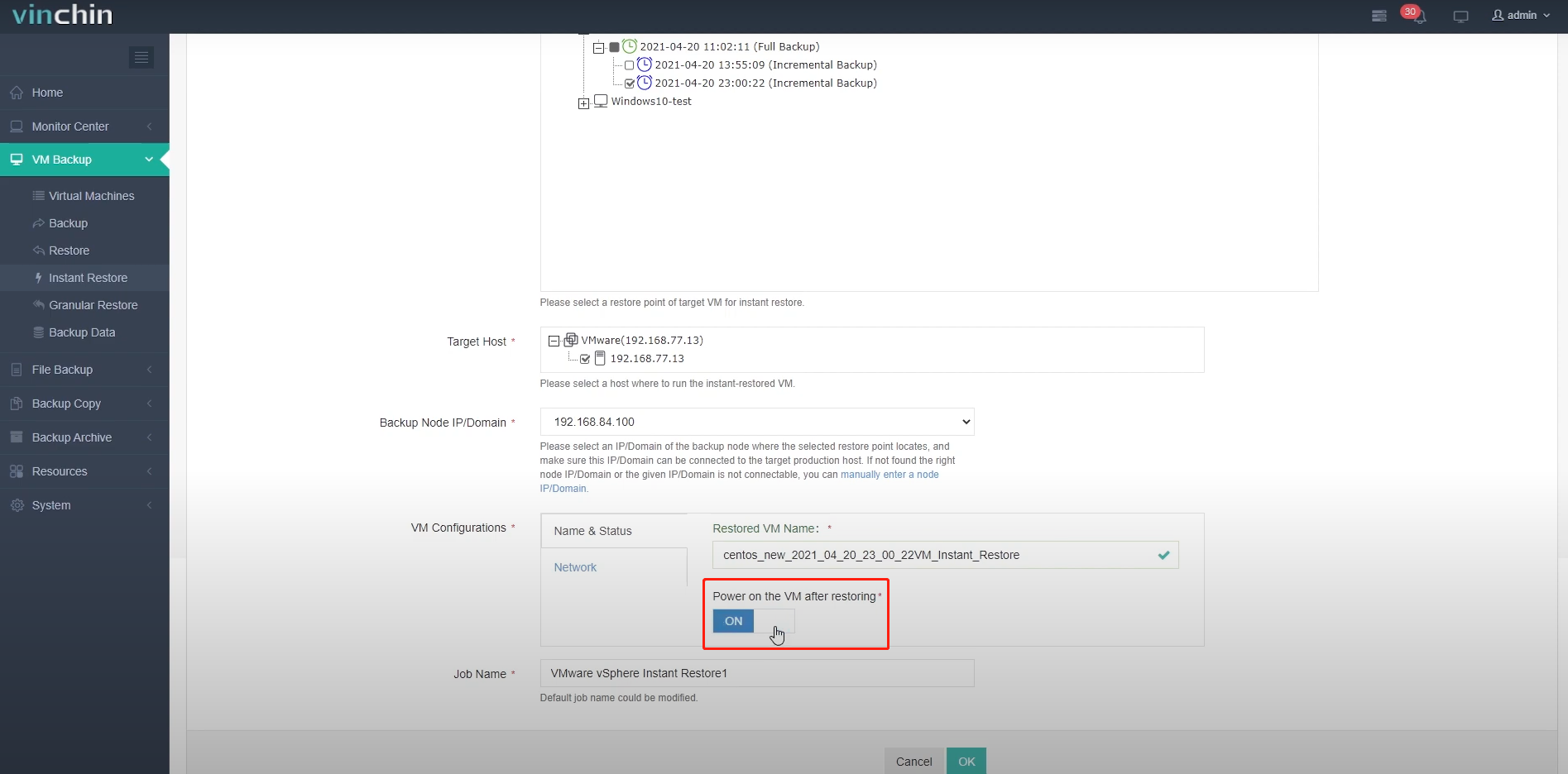Click the Home house icon
Screen dimensions: 1568x774
click(17, 93)
